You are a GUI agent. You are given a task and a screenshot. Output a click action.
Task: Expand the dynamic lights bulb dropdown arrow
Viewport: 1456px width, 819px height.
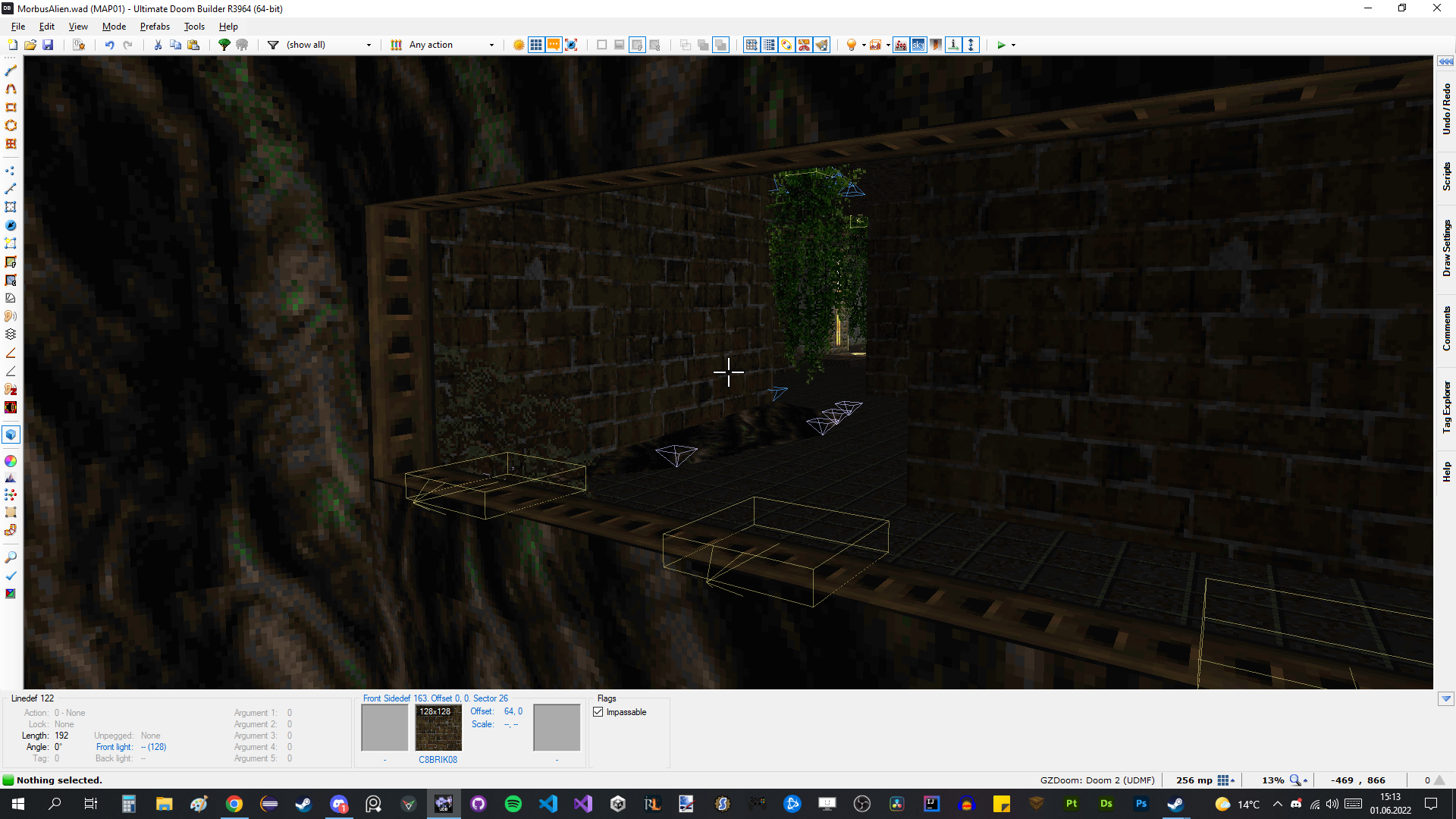[864, 45]
